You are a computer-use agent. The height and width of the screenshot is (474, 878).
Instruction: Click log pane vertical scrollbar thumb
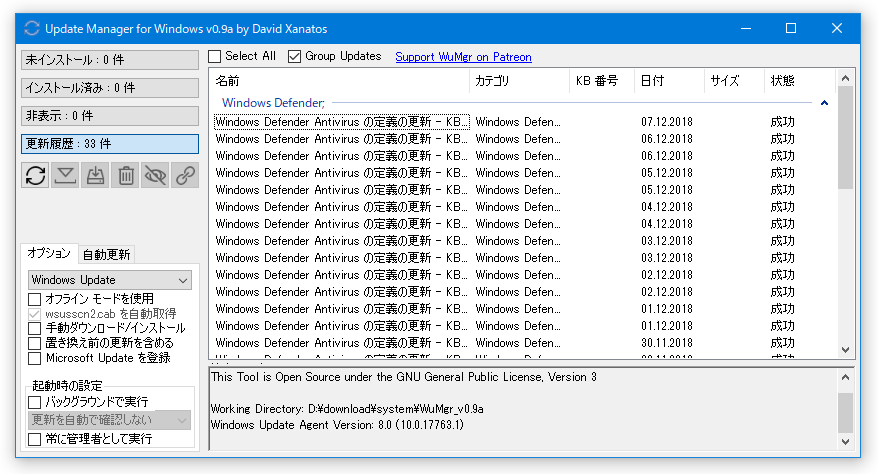point(846,412)
